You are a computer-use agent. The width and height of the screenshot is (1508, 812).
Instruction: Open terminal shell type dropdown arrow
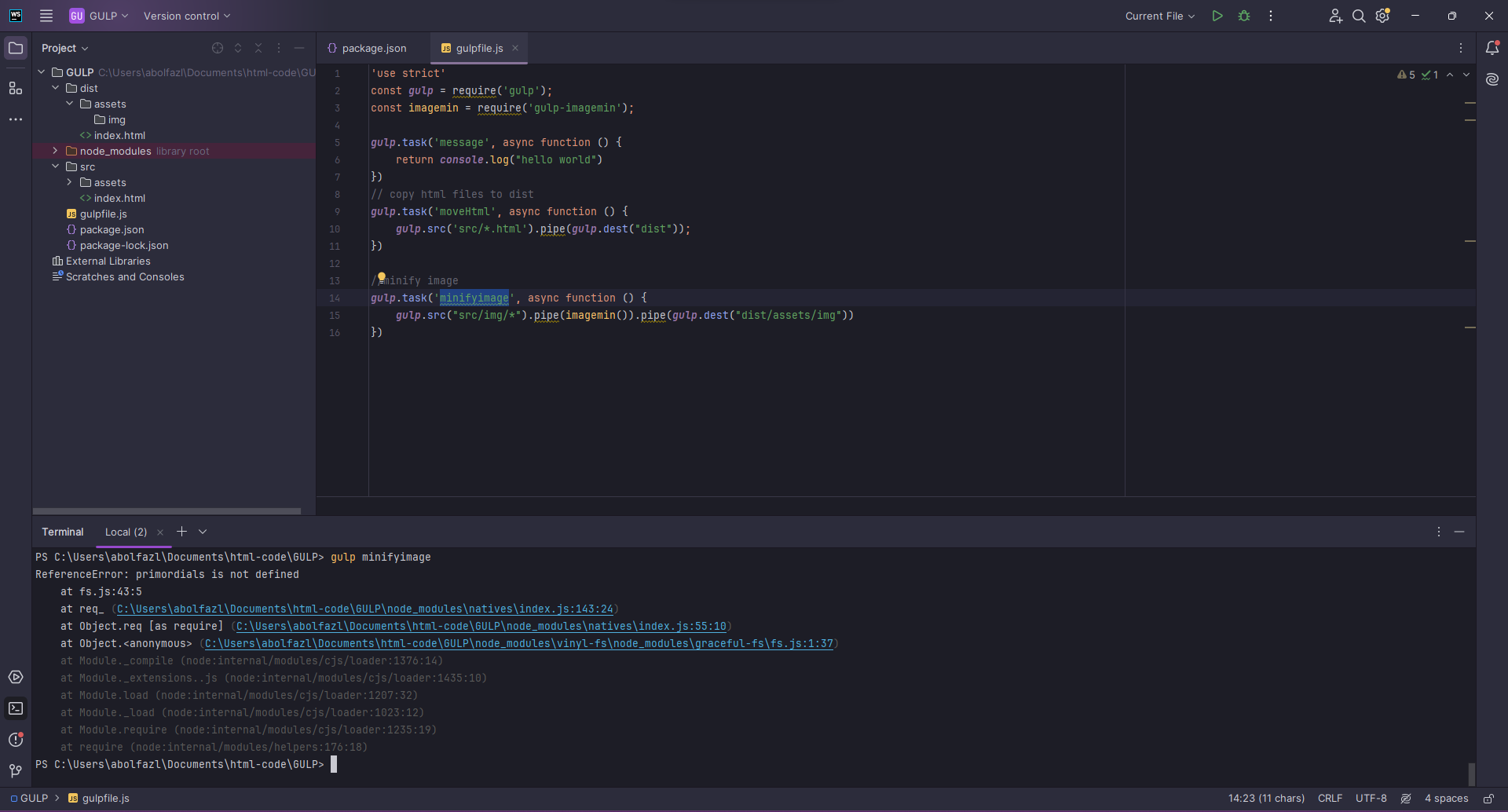point(203,532)
